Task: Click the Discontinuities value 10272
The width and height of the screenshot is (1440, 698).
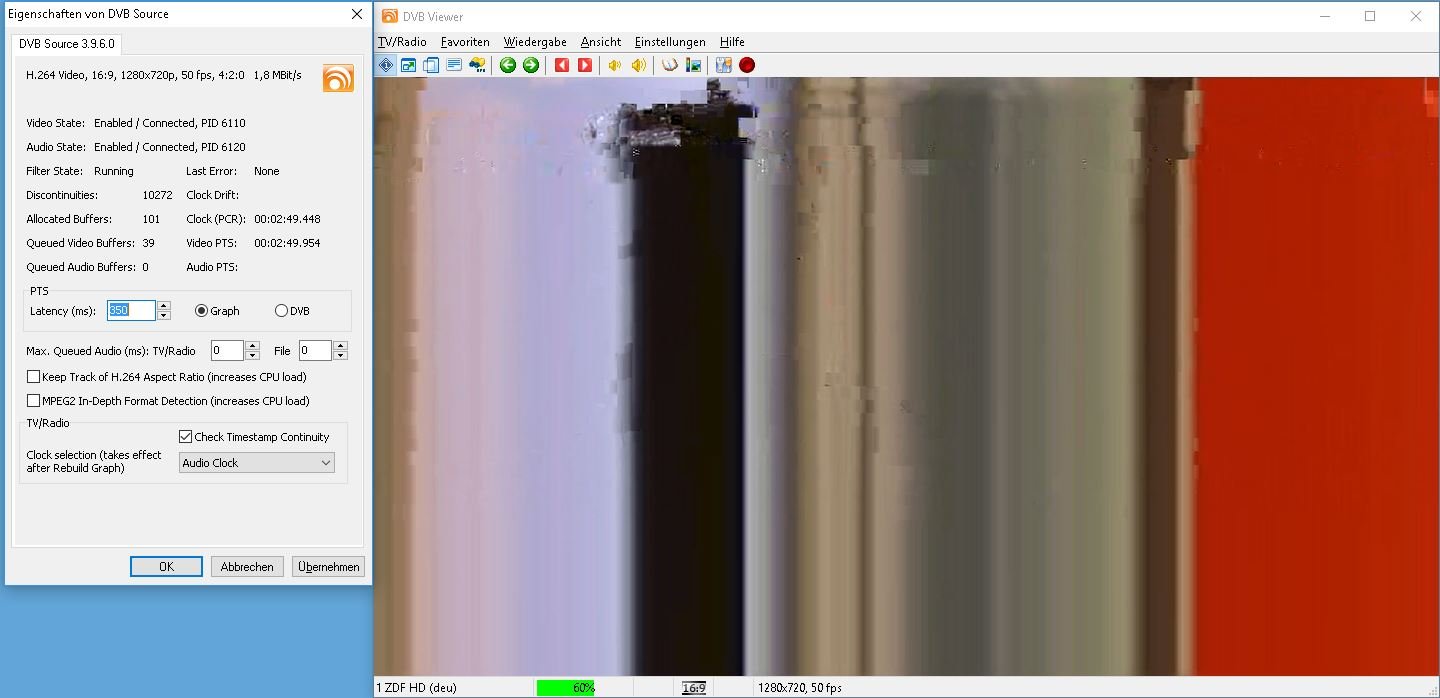Action: pyautogui.click(x=157, y=195)
